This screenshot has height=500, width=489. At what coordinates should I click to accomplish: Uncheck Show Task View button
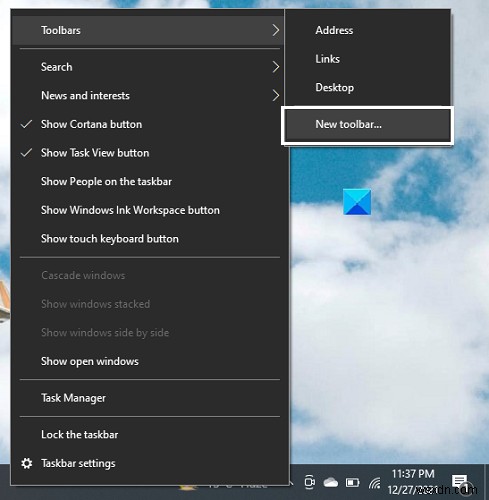pos(148,153)
